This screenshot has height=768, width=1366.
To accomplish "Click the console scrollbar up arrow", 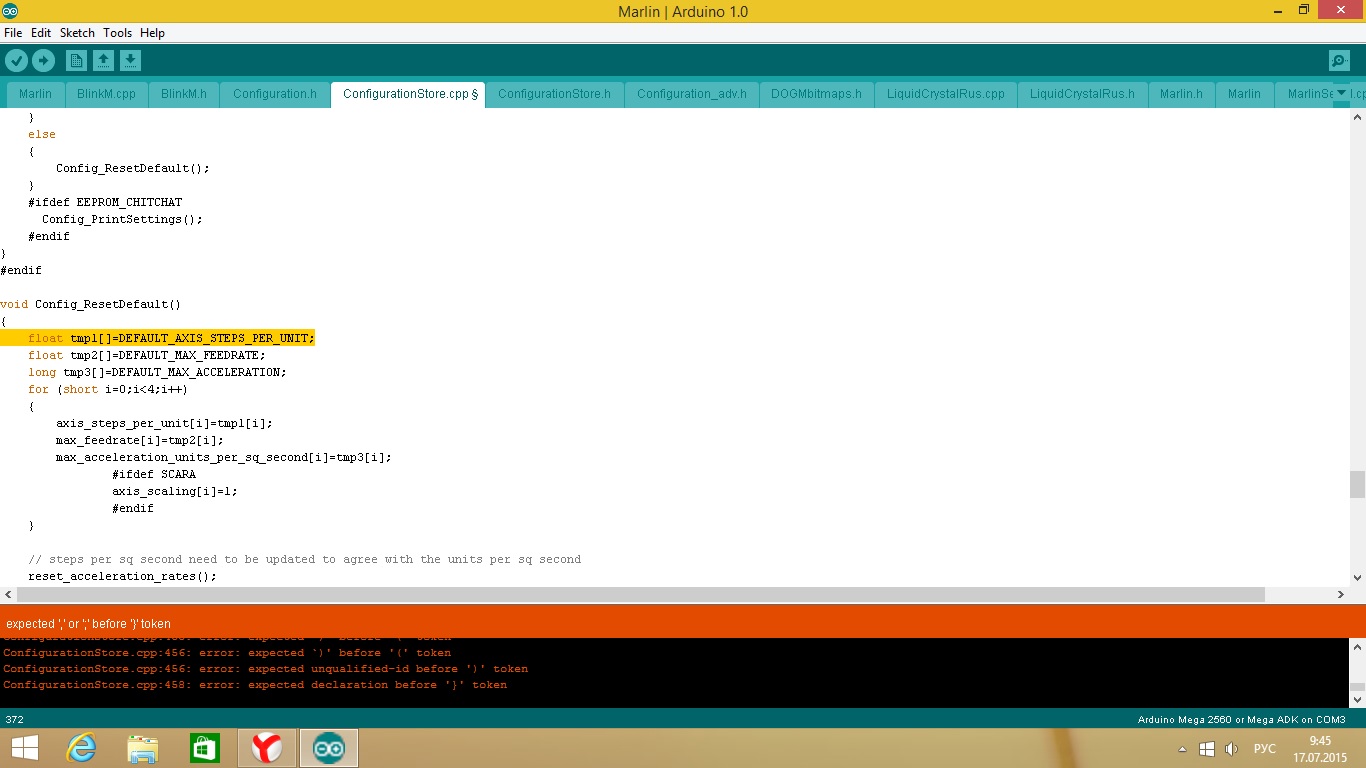I will (1357, 648).
